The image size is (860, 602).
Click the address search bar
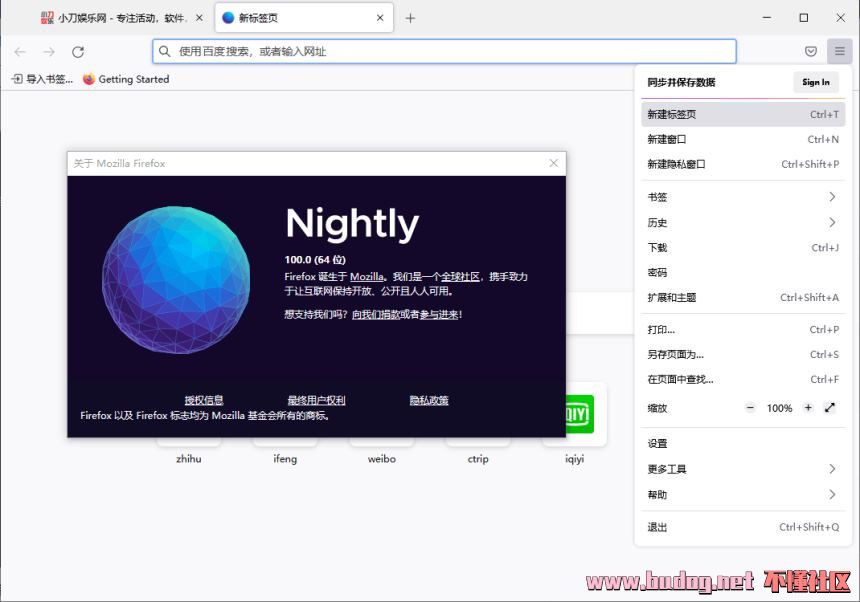point(445,52)
